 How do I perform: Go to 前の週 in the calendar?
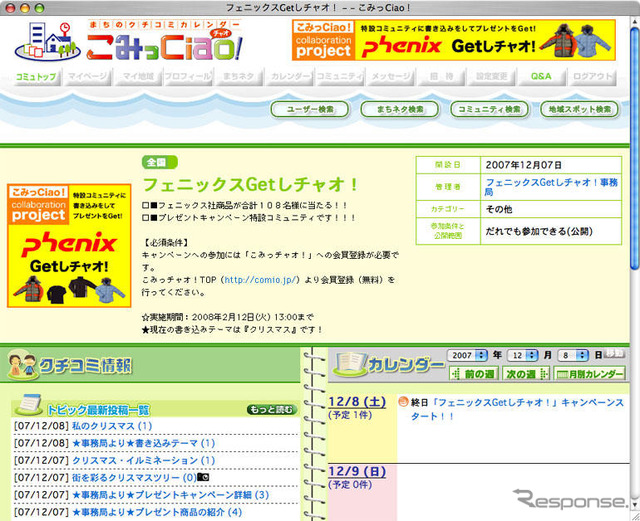[x=474, y=374]
